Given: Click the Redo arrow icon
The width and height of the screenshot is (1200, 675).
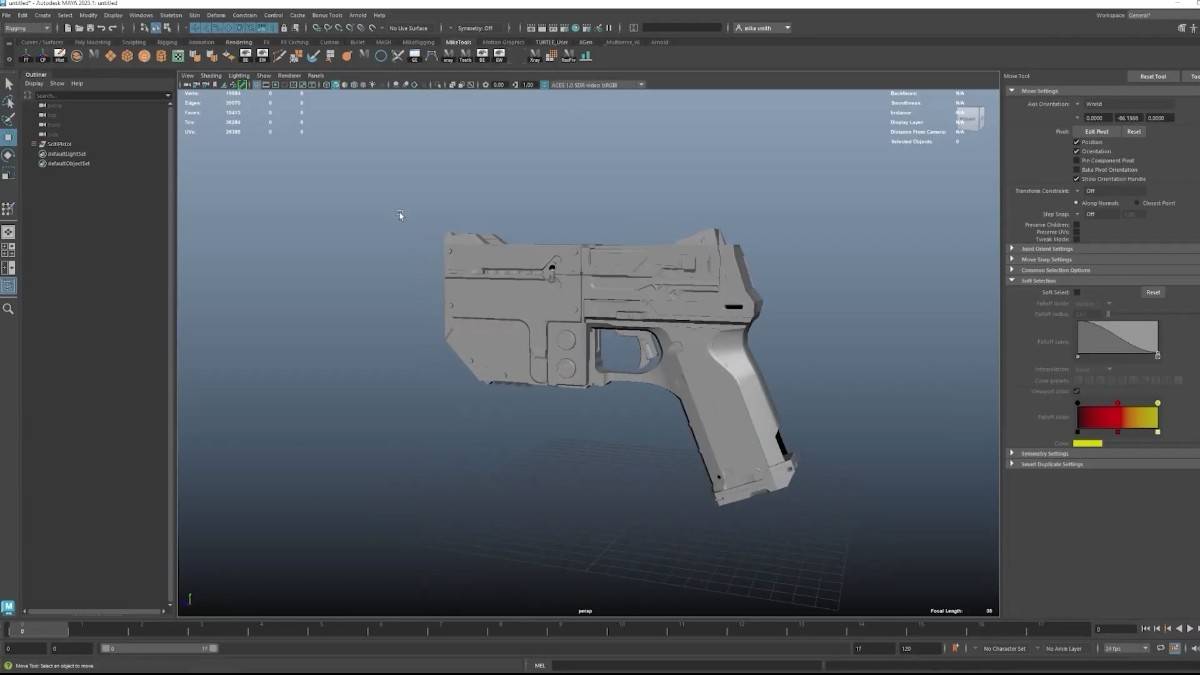Looking at the screenshot, I should point(113,28).
